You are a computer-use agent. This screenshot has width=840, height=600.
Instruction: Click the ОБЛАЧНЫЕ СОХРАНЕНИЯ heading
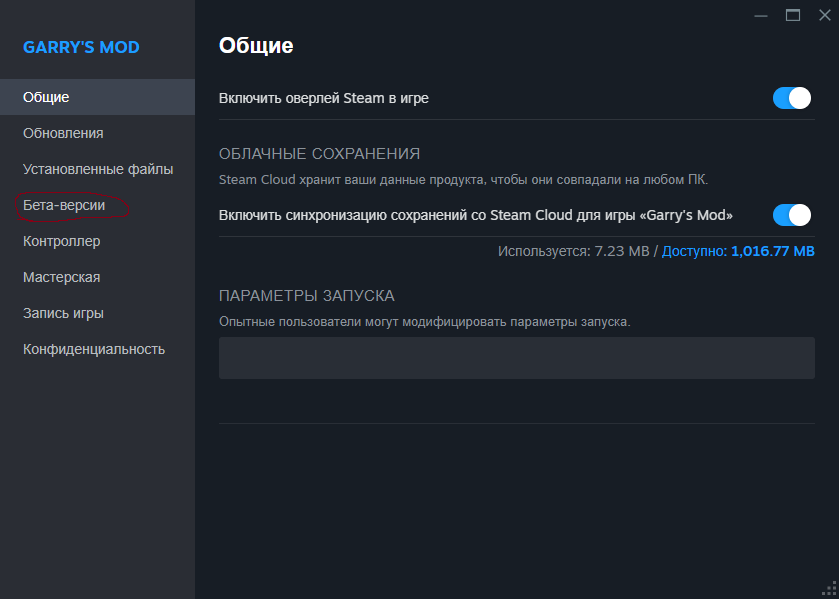pyautogui.click(x=320, y=154)
